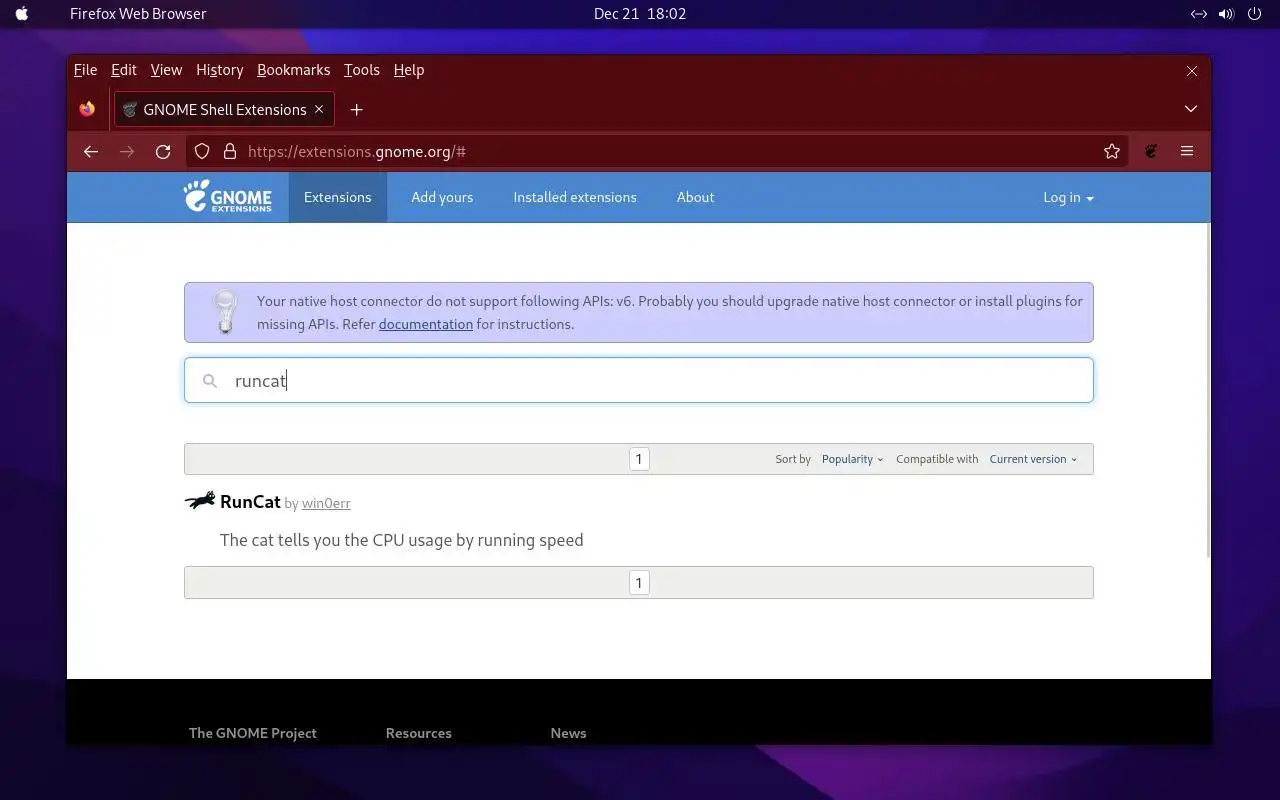
Task: Click the Apple logo in top bar
Action: click(23, 14)
